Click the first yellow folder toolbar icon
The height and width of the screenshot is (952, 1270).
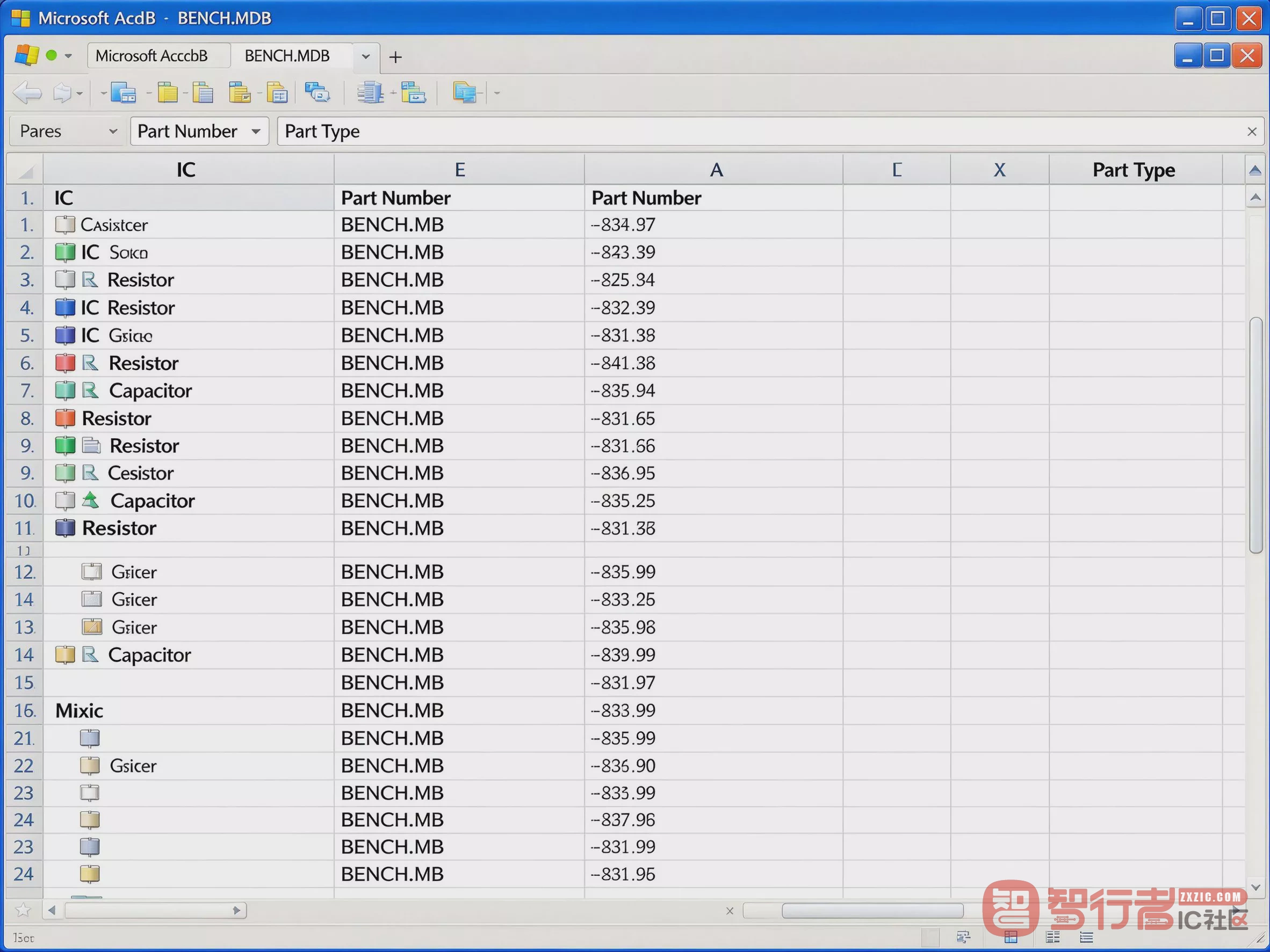[x=168, y=92]
